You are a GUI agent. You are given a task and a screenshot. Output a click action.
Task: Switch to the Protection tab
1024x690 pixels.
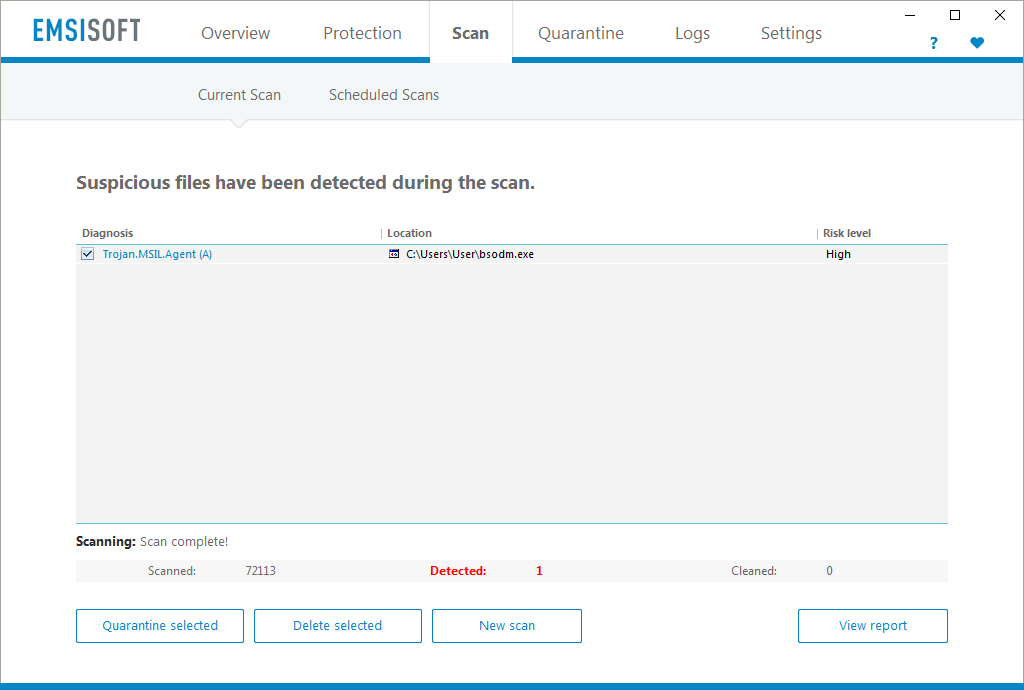coord(362,33)
